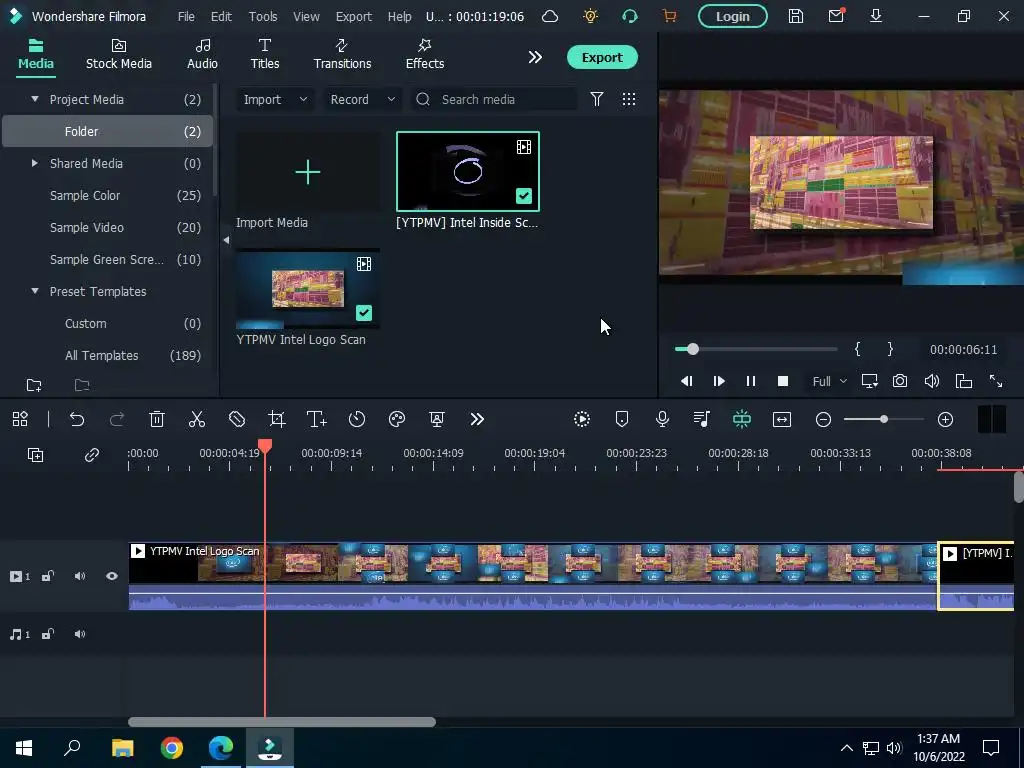The height and width of the screenshot is (768, 1024).
Task: Switch media grid view icon
Action: click(629, 99)
